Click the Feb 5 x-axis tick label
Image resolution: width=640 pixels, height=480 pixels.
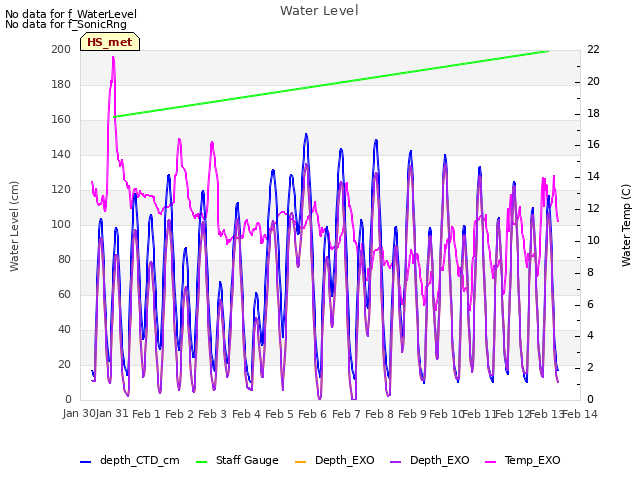[279, 414]
